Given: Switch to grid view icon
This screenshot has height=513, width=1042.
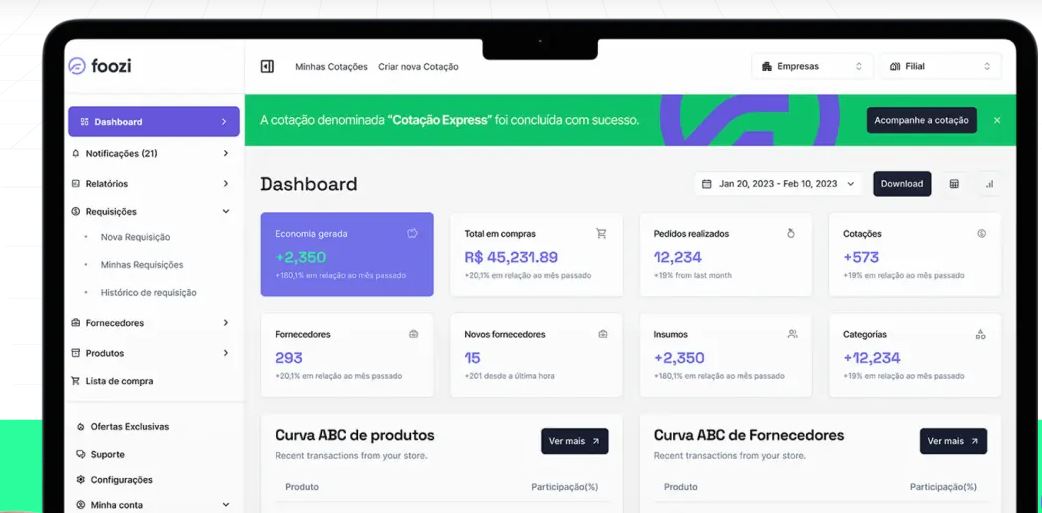Looking at the screenshot, I should pos(954,184).
